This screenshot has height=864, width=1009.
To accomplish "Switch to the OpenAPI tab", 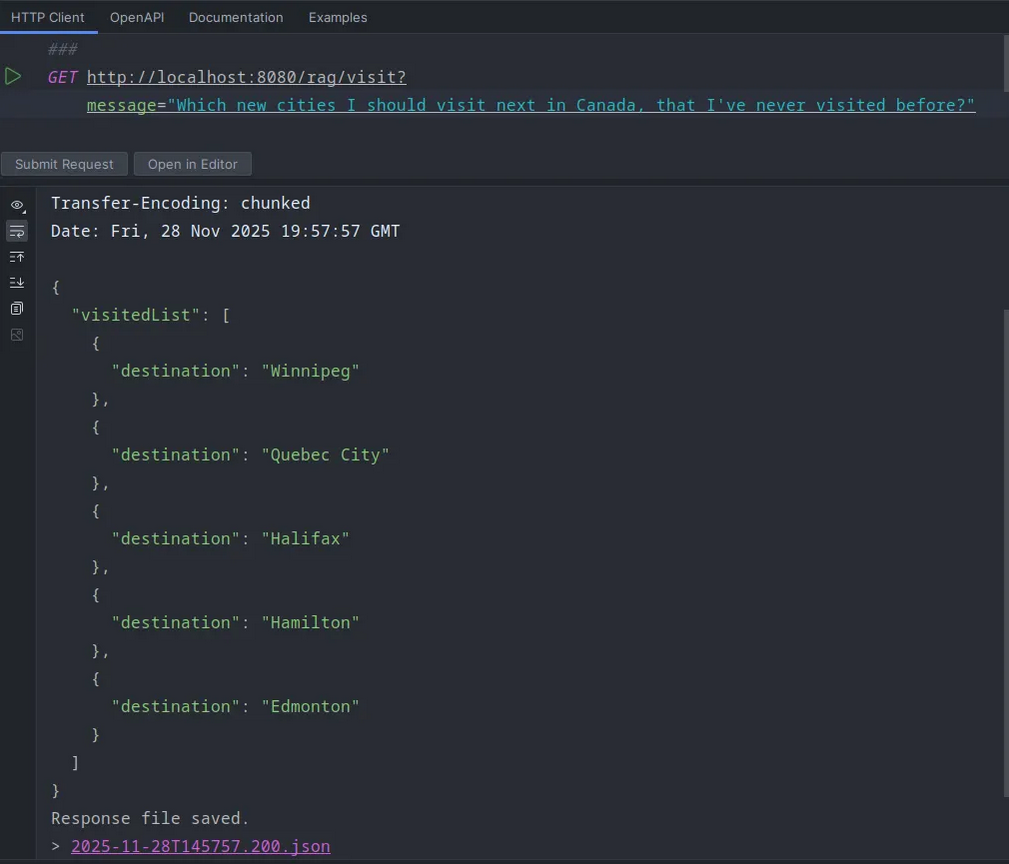I will tap(137, 17).
